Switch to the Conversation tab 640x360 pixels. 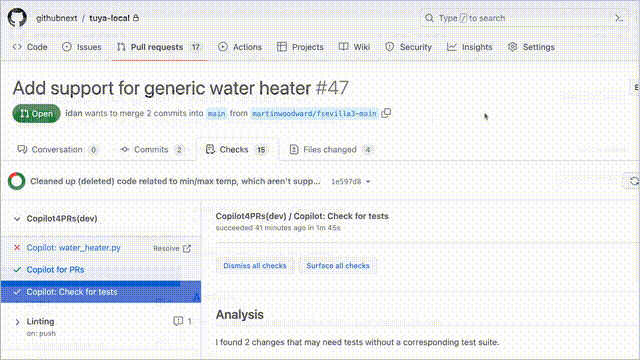tap(58, 150)
